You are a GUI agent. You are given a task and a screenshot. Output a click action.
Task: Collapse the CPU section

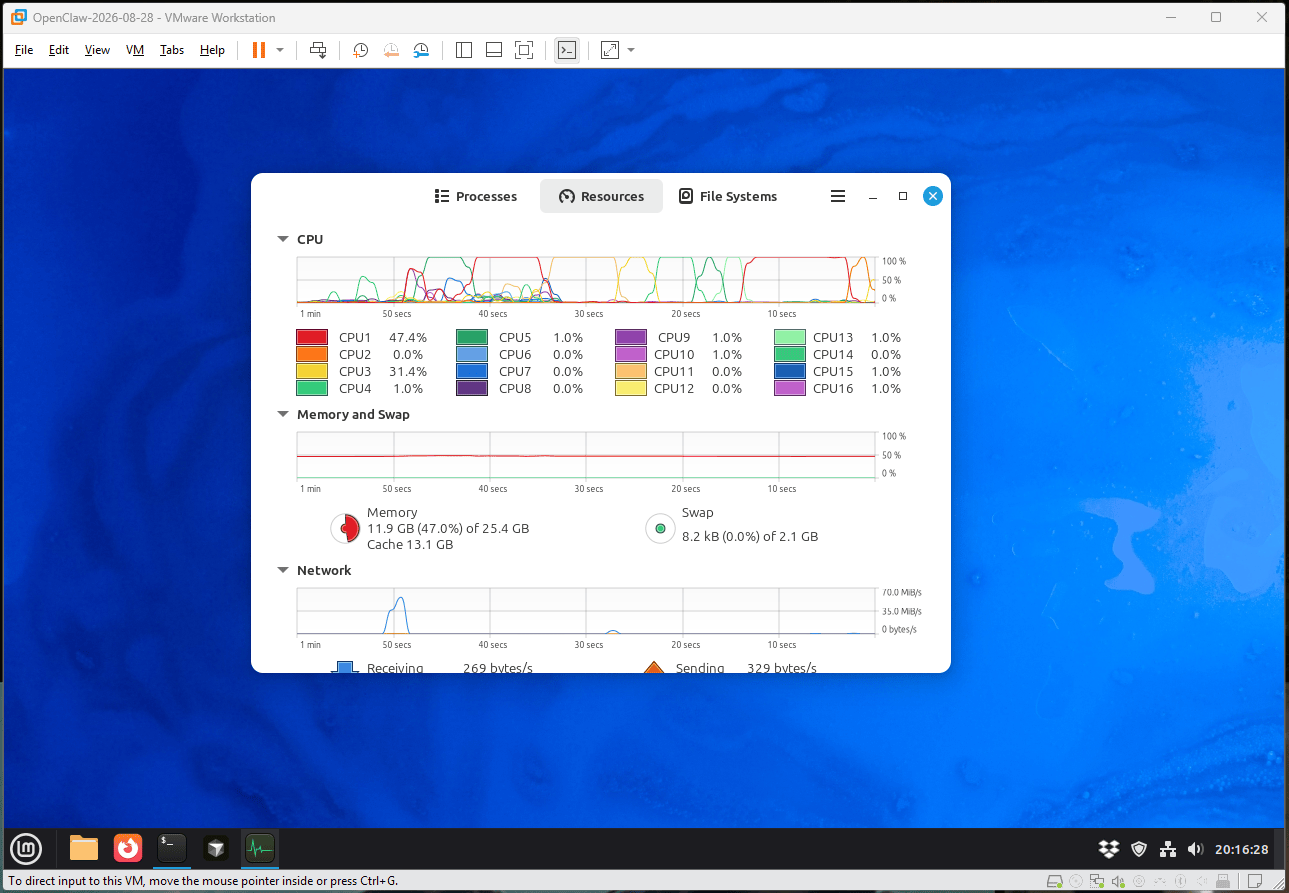click(x=283, y=240)
